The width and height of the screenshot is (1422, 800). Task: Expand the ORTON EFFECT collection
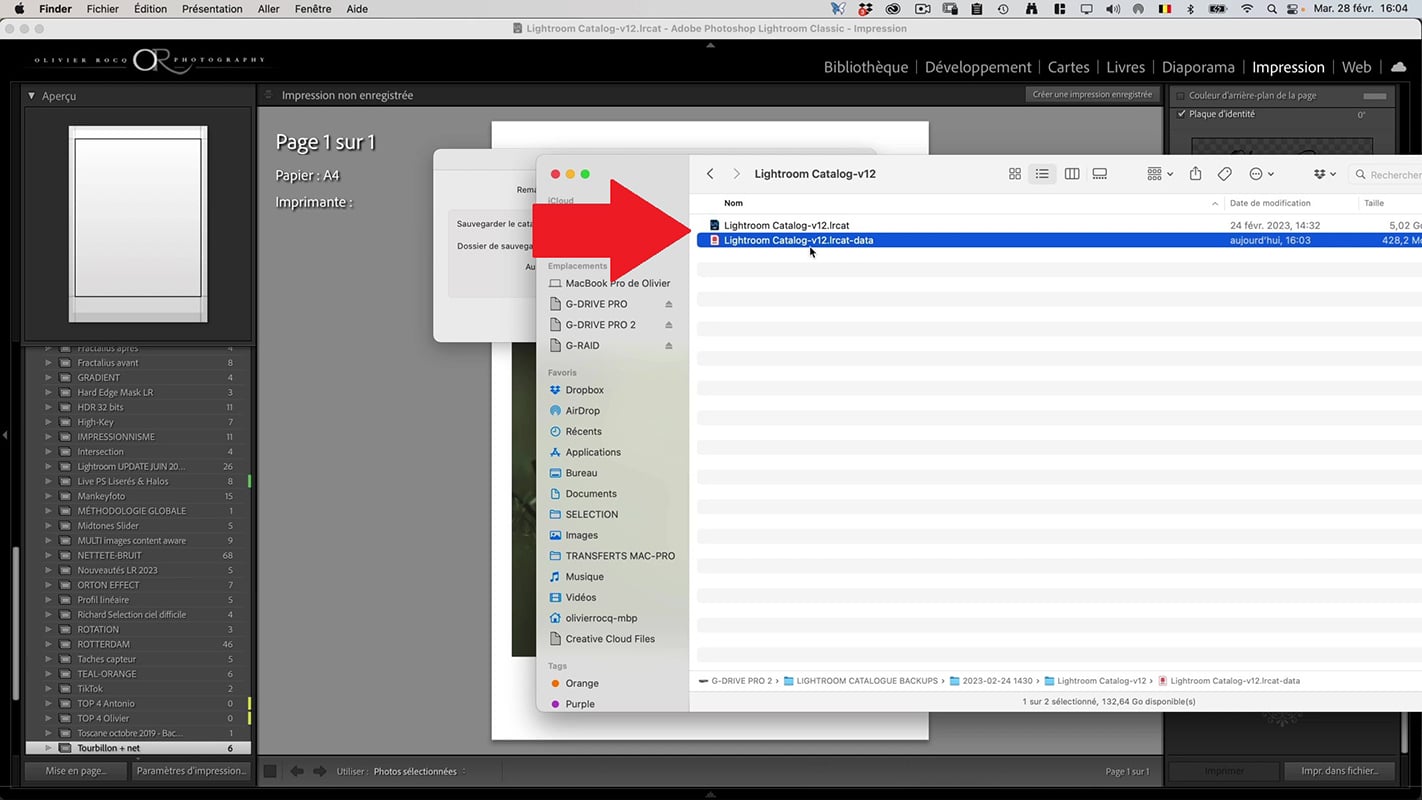pyautogui.click(x=48, y=585)
